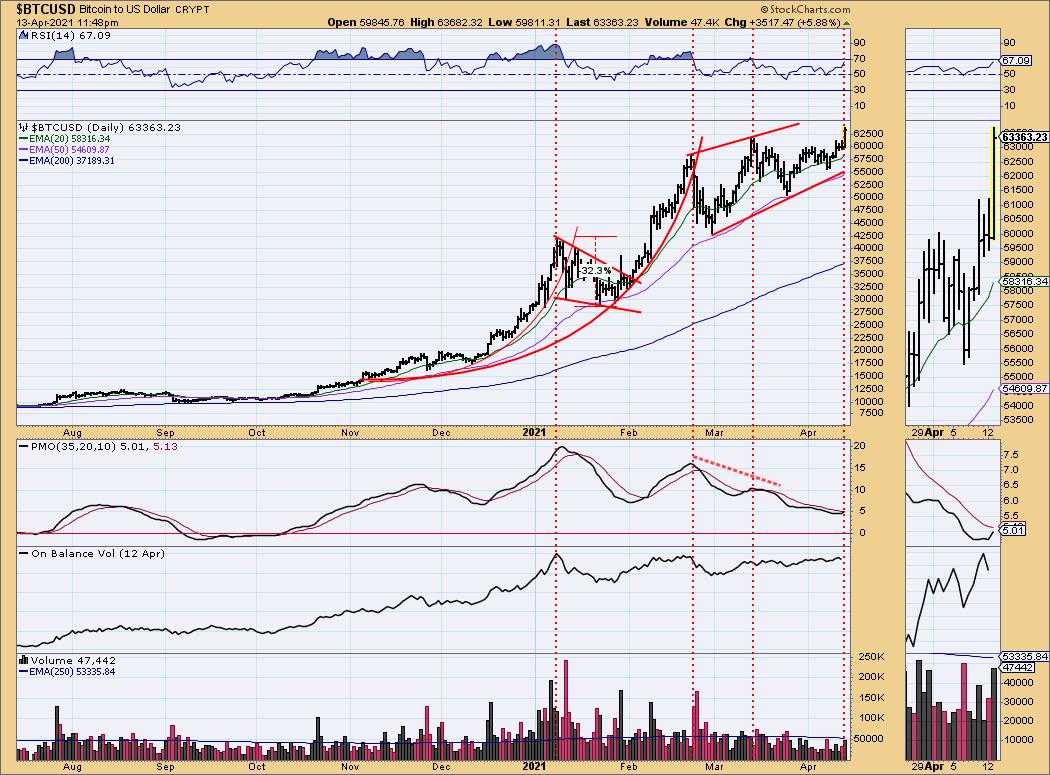Click the 58316.34 EMA tag on right axis
Viewport: 1050px width, 775px height.
coord(1025,281)
